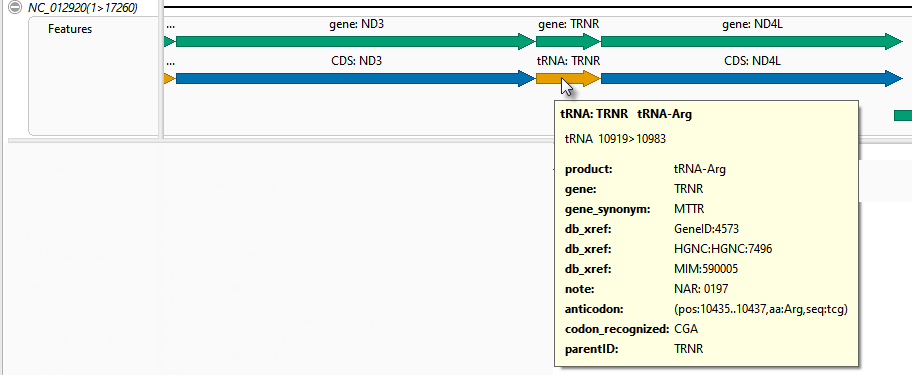
Task: Click the tRNA 10919>10983 position text
Action: [x=615, y=139]
